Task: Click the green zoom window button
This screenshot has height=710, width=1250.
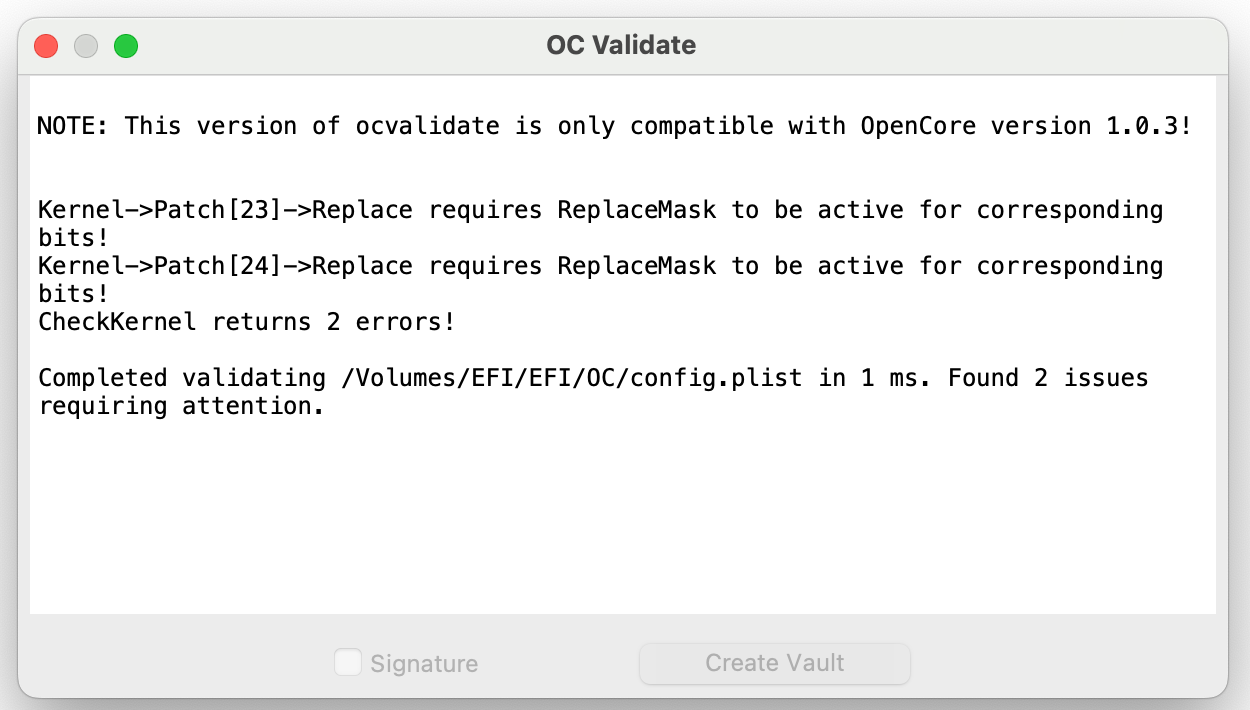Action: pyautogui.click(x=125, y=46)
